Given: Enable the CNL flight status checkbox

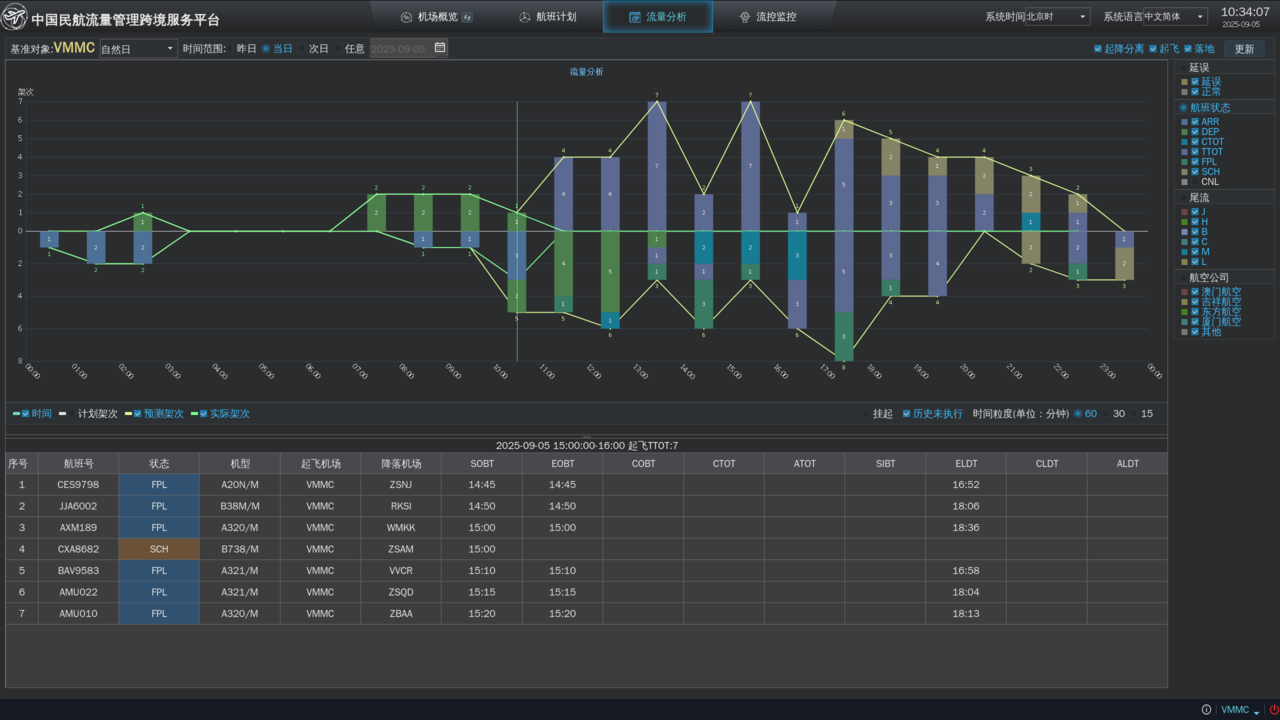Looking at the screenshot, I should pyautogui.click(x=1195, y=182).
